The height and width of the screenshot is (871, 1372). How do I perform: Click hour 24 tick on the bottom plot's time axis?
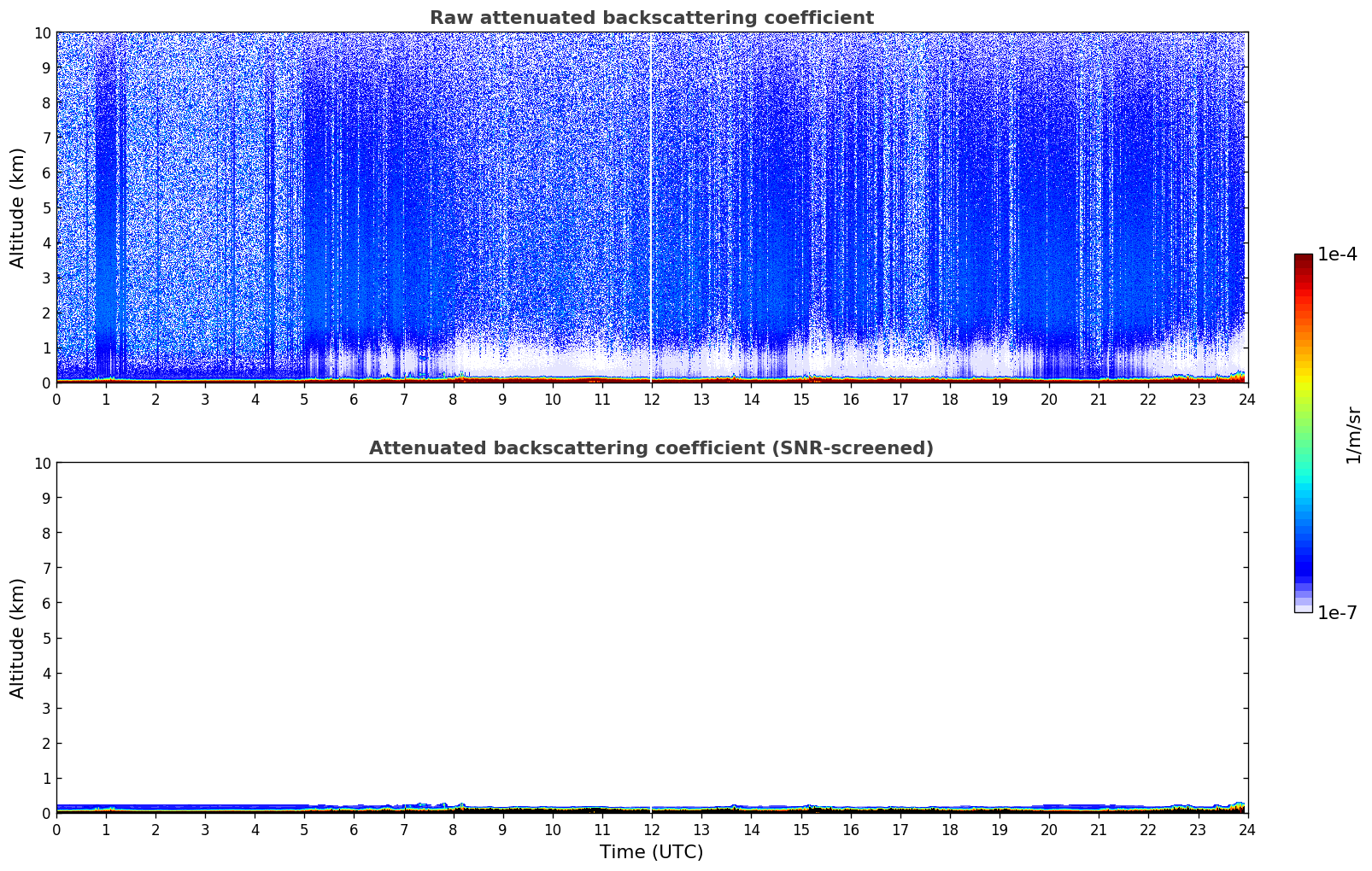(x=1247, y=829)
